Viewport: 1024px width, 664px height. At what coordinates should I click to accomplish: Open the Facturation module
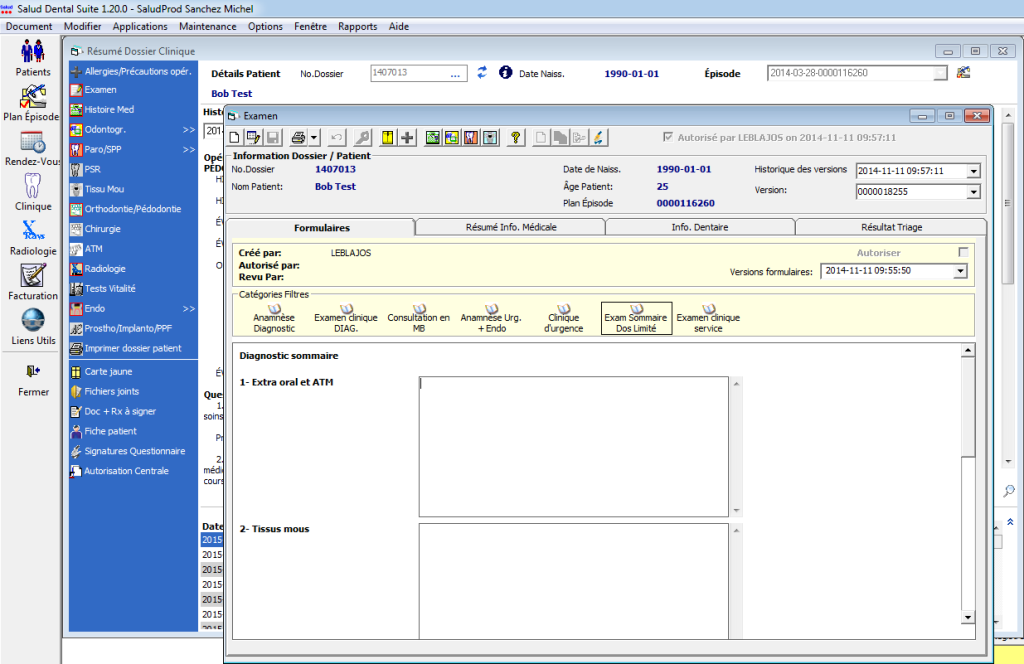(x=33, y=282)
